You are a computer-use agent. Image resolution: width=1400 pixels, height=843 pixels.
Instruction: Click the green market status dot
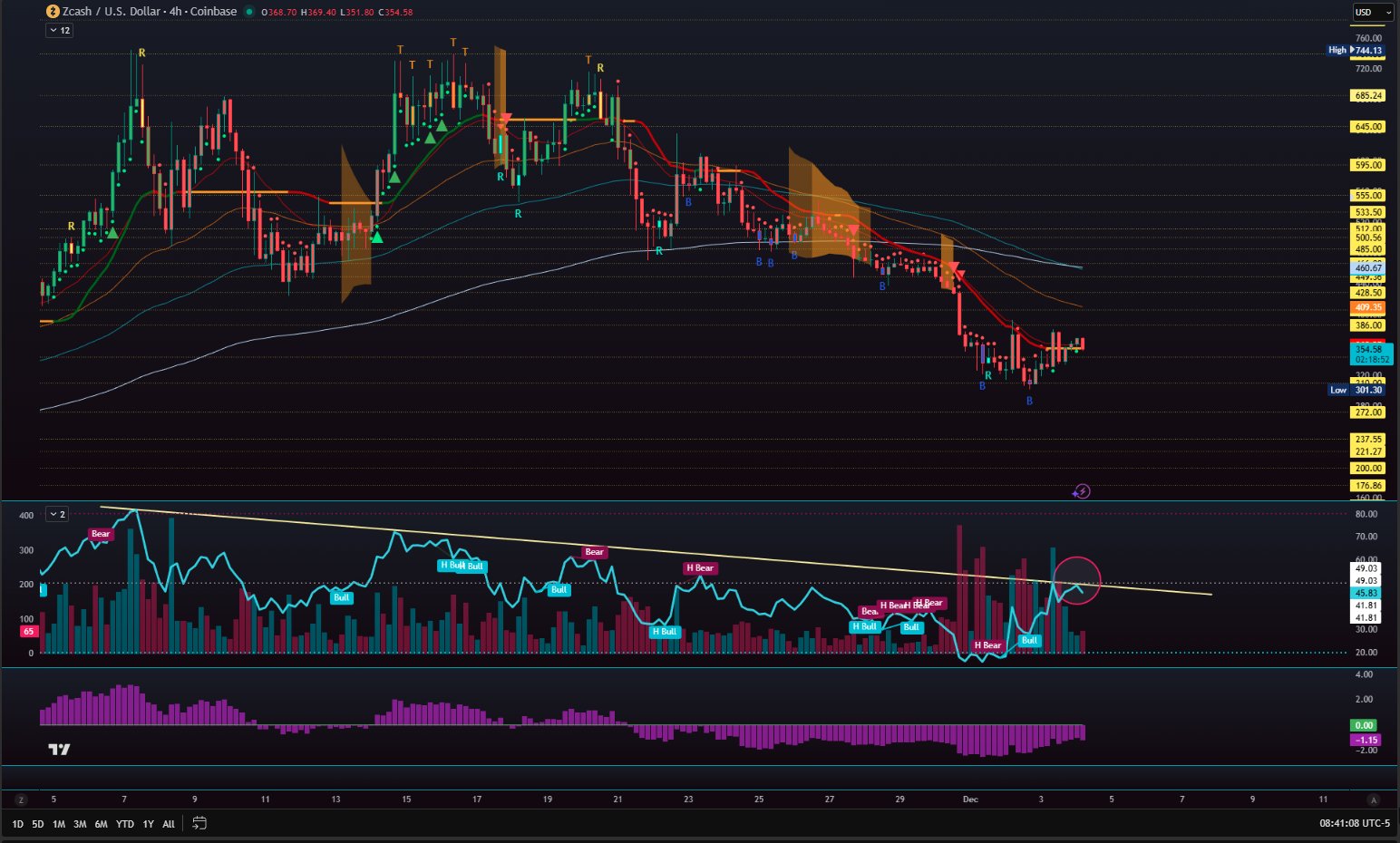pyautogui.click(x=249, y=12)
